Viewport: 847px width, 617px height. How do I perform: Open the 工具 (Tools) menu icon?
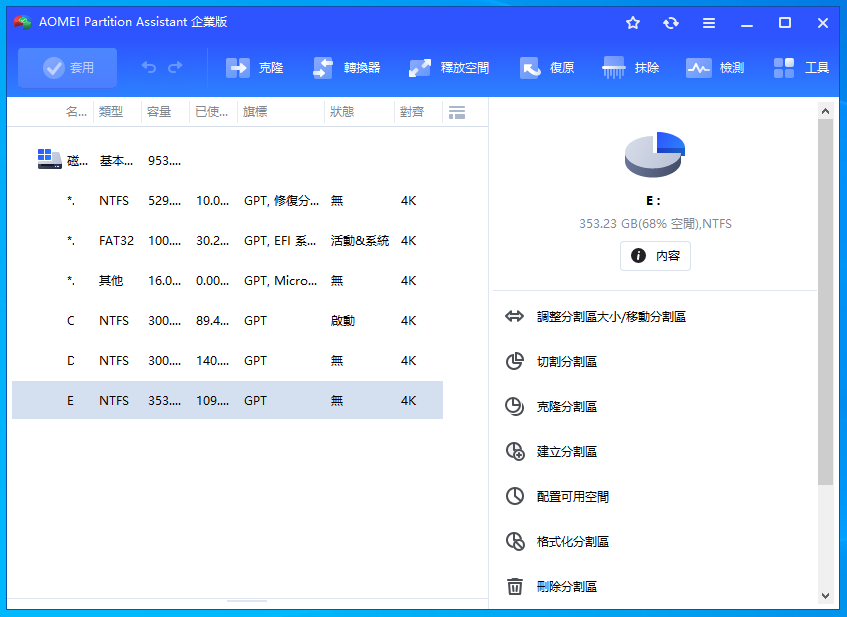(785, 68)
